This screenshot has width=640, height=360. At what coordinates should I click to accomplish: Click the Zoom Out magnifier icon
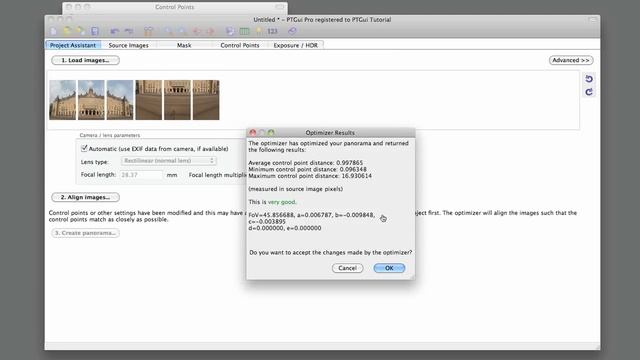(182, 31)
